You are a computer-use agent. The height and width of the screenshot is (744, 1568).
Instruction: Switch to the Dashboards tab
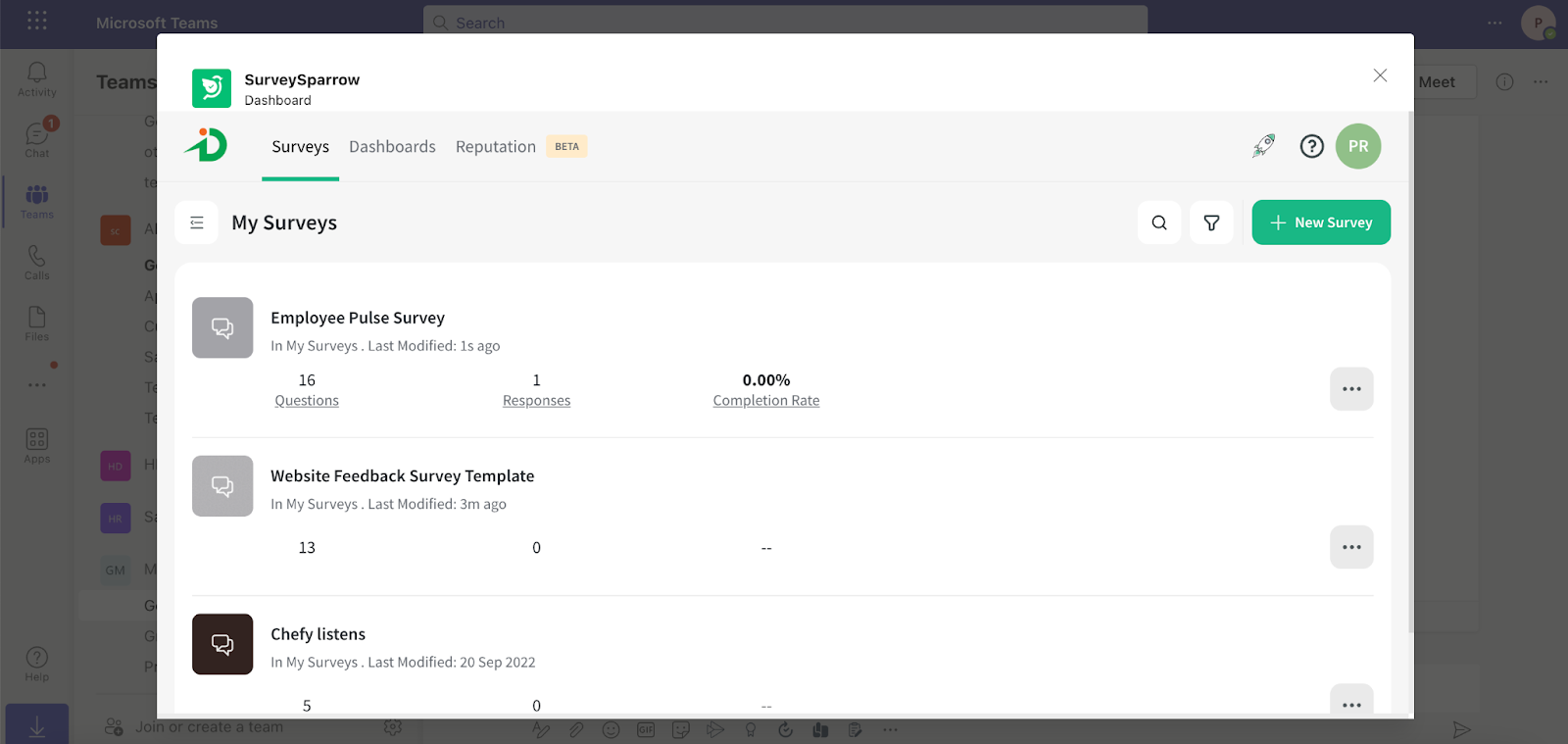point(392,147)
